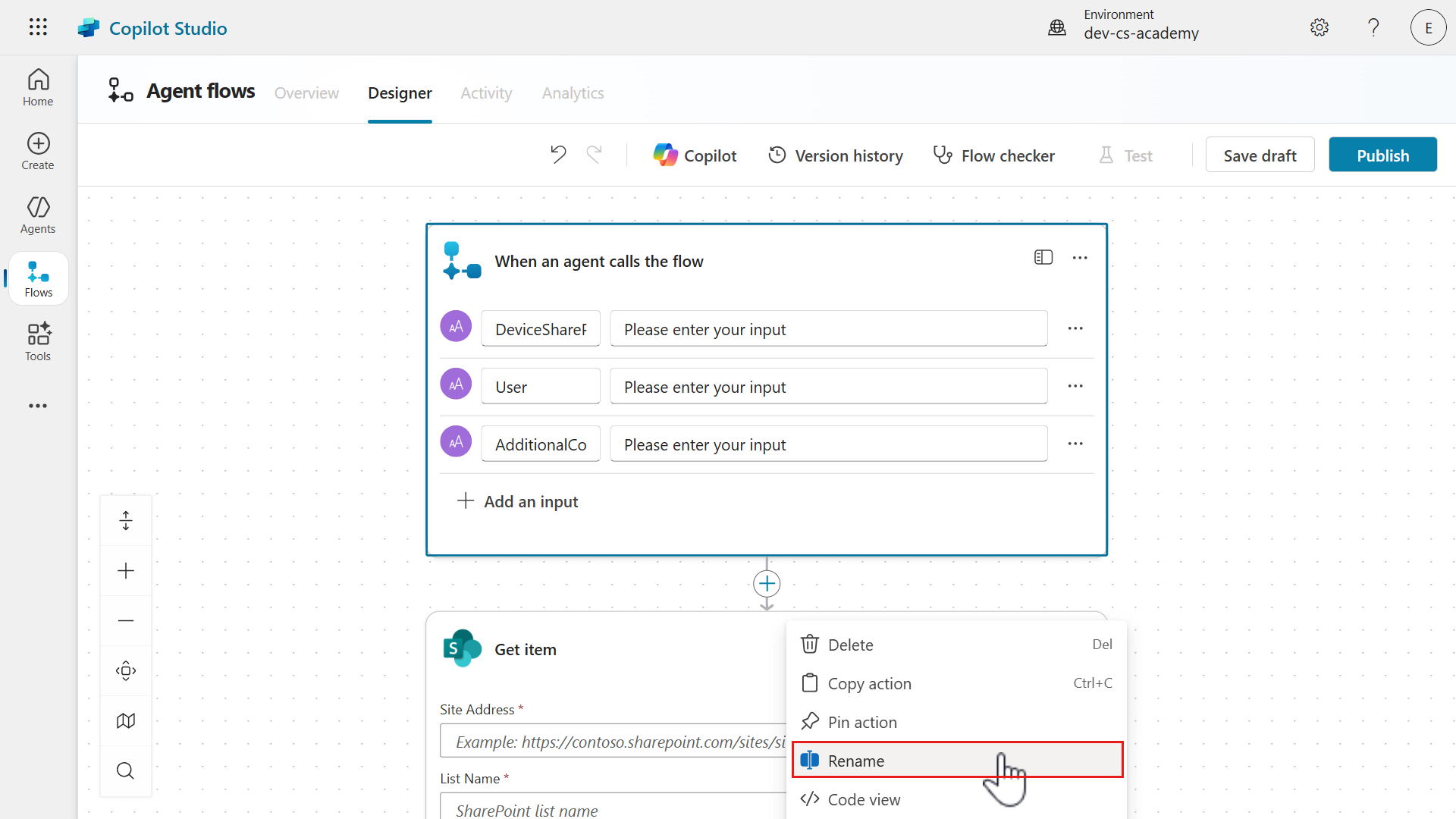Open Copilot assistant in toolbar
Viewport: 1456px width, 819px height.
pos(695,155)
